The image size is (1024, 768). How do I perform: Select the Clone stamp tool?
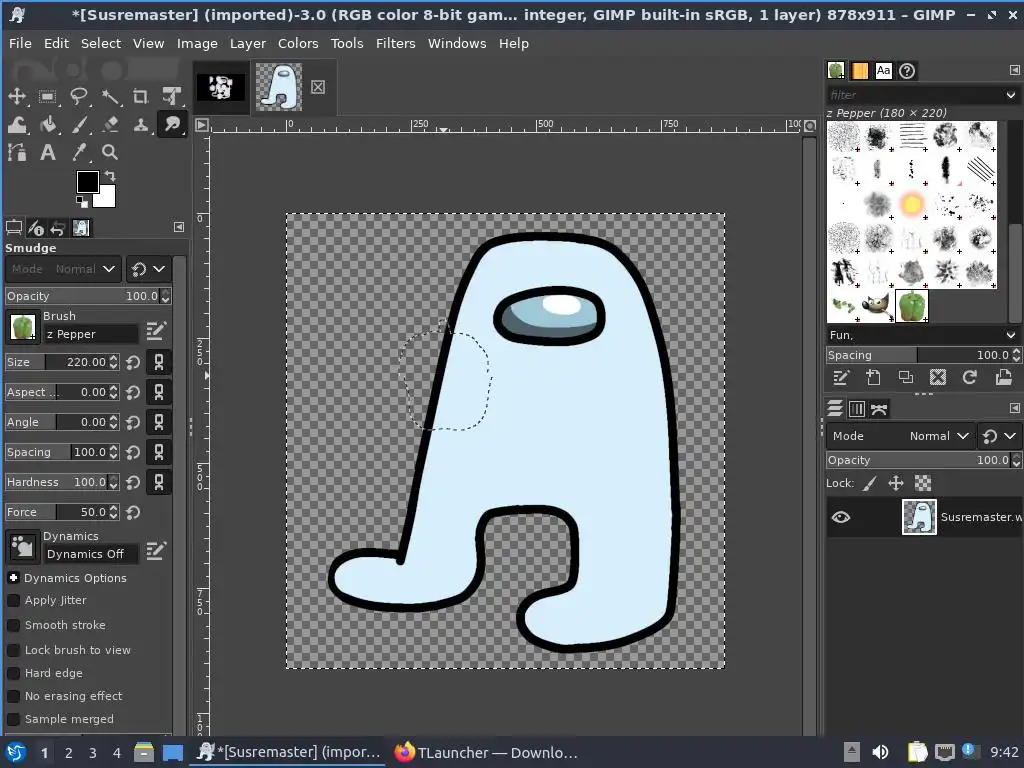point(140,124)
